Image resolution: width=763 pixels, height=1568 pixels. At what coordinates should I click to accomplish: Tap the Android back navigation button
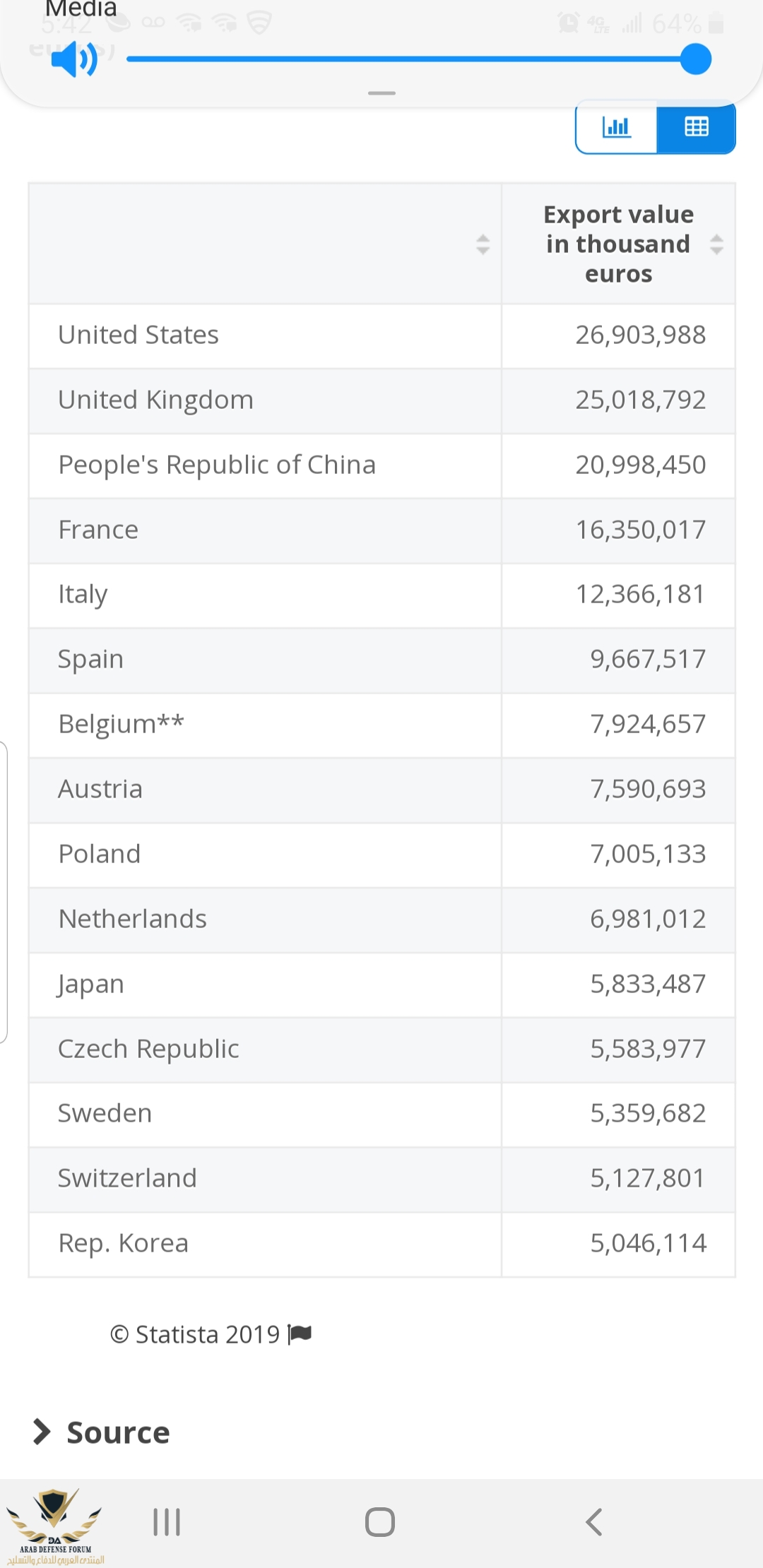pyautogui.click(x=594, y=1521)
